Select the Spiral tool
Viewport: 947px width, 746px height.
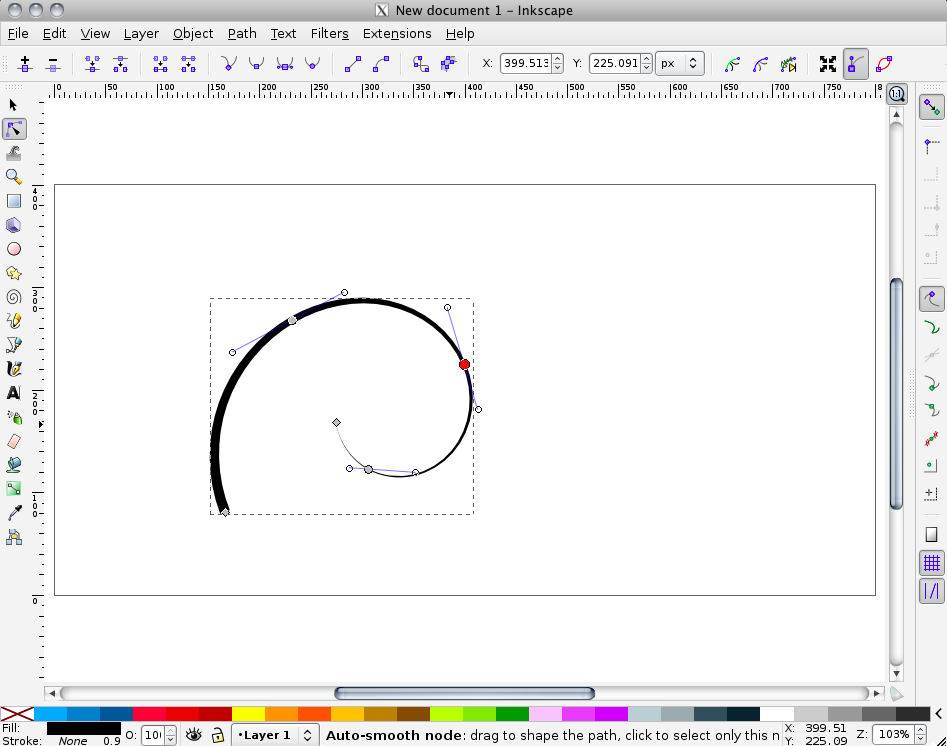14,297
